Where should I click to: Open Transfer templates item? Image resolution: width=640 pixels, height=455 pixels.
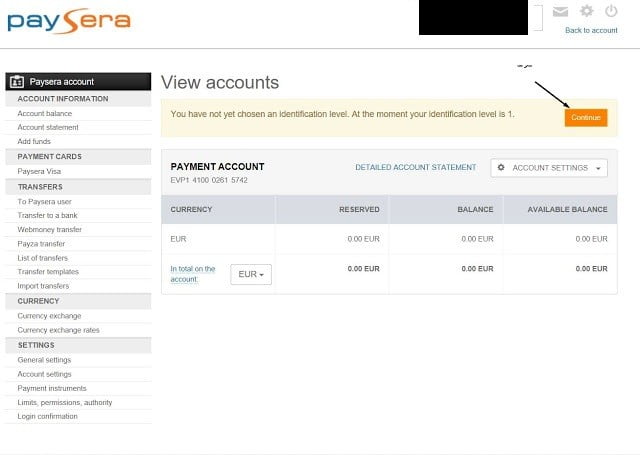(x=48, y=271)
